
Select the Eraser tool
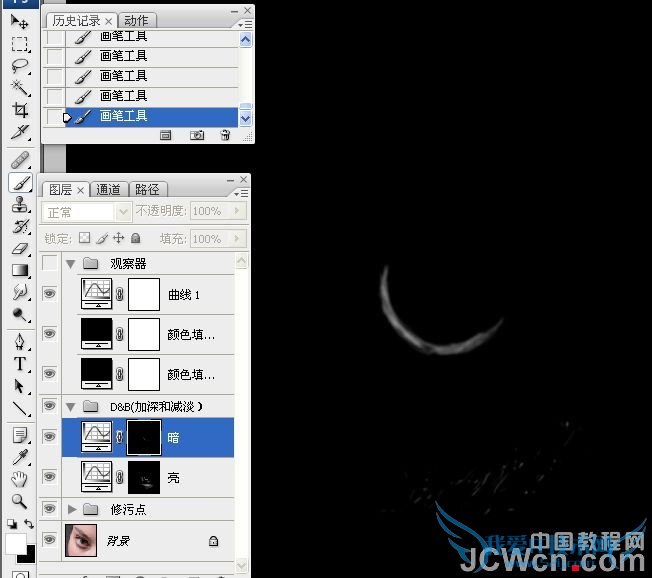click(20, 249)
